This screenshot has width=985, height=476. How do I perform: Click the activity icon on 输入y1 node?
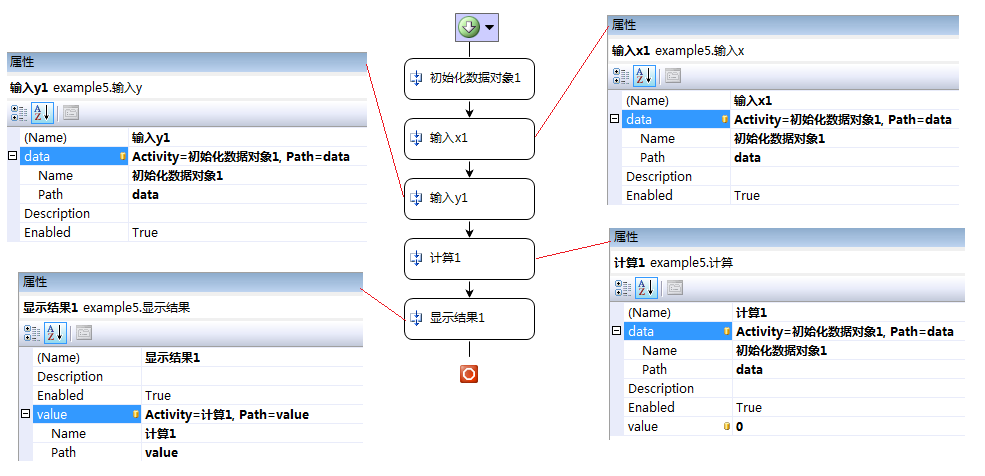[x=416, y=198]
